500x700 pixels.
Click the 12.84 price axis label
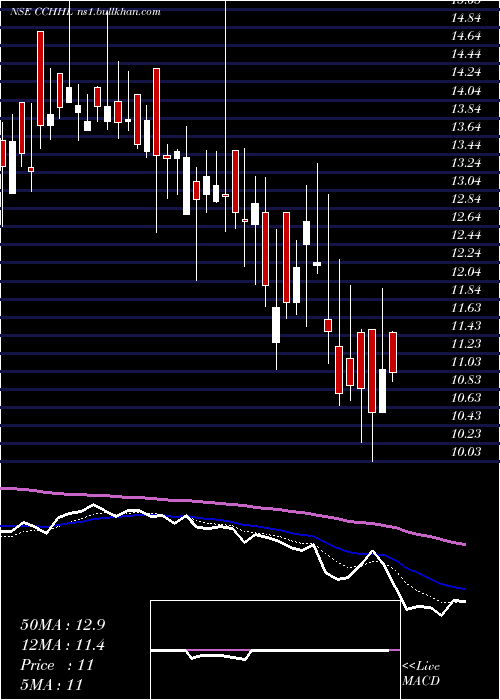(467, 199)
